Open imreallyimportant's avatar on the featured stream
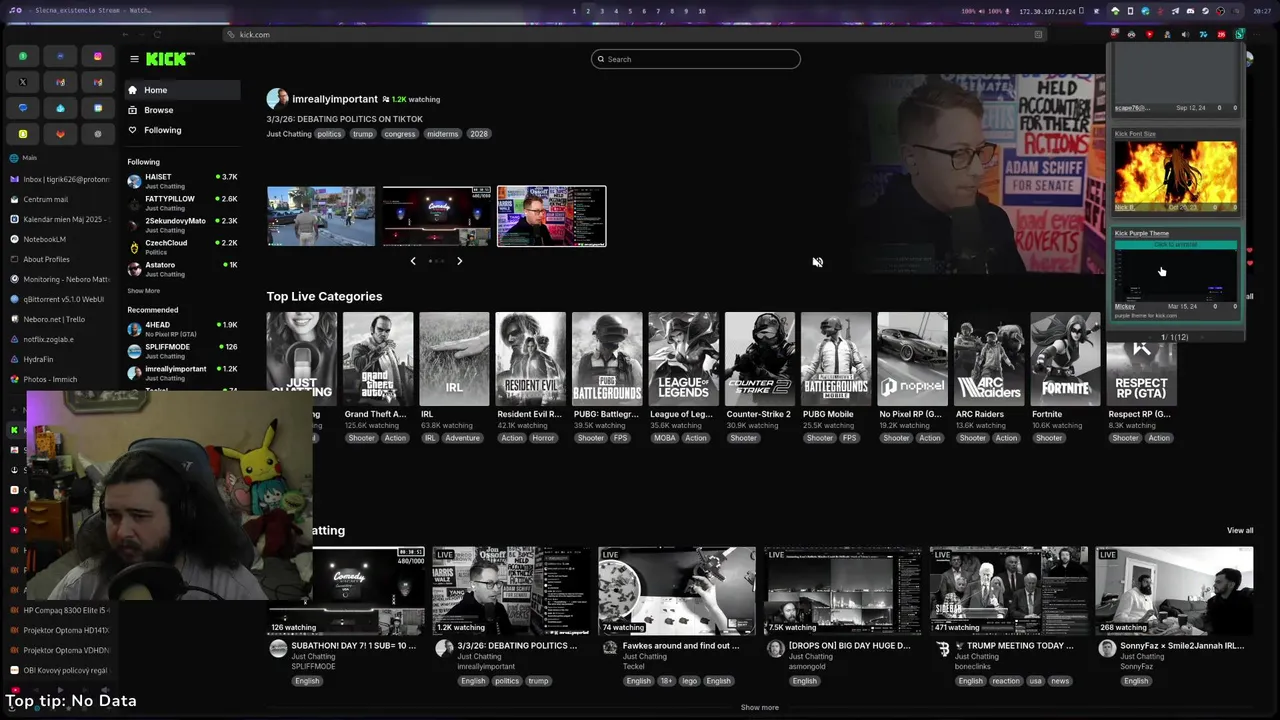 point(277,99)
